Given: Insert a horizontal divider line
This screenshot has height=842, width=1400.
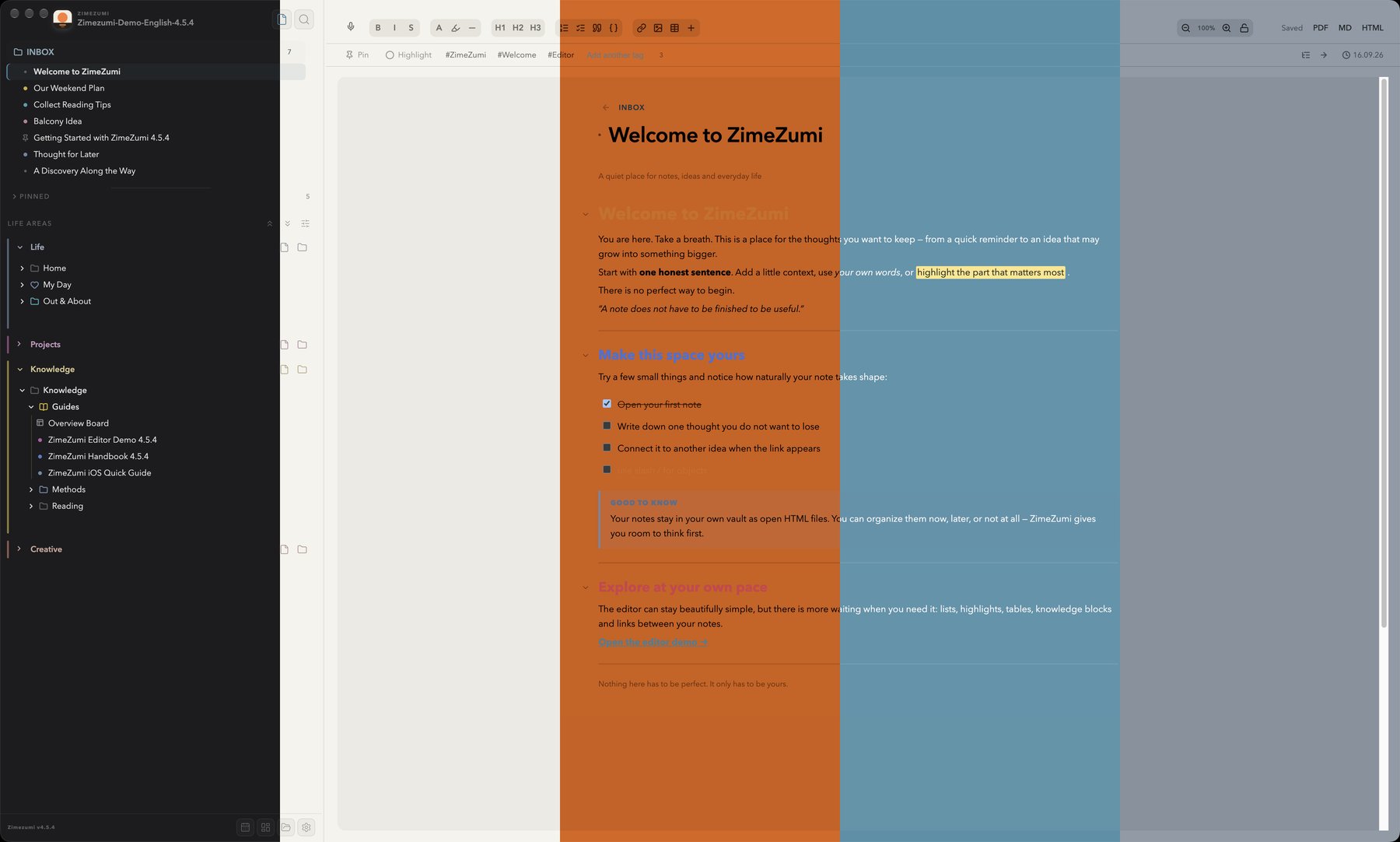Looking at the screenshot, I should tap(472, 28).
